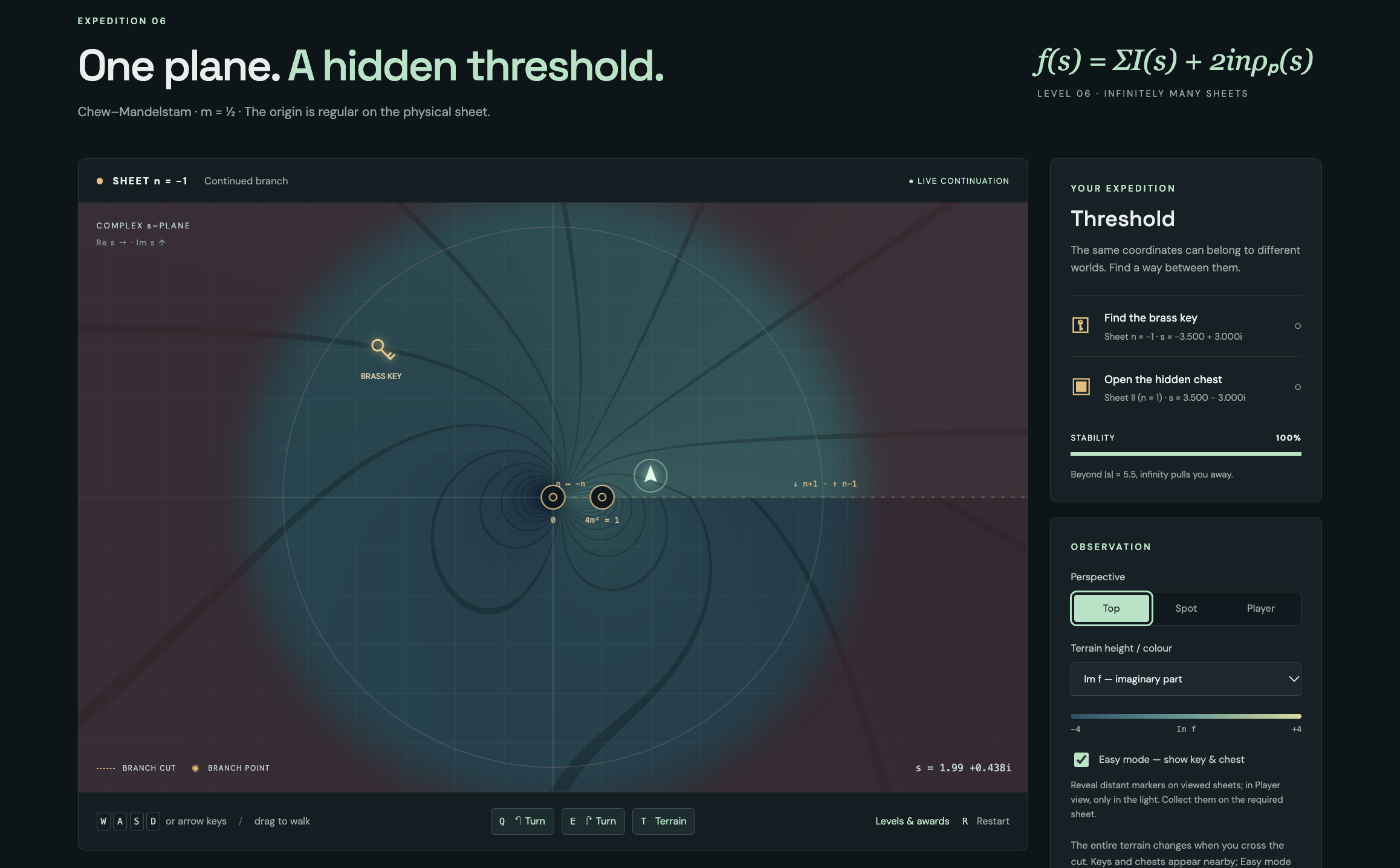This screenshot has height=868, width=1400.
Task: Click the branch point at 4m² = 1
Action: click(x=601, y=497)
